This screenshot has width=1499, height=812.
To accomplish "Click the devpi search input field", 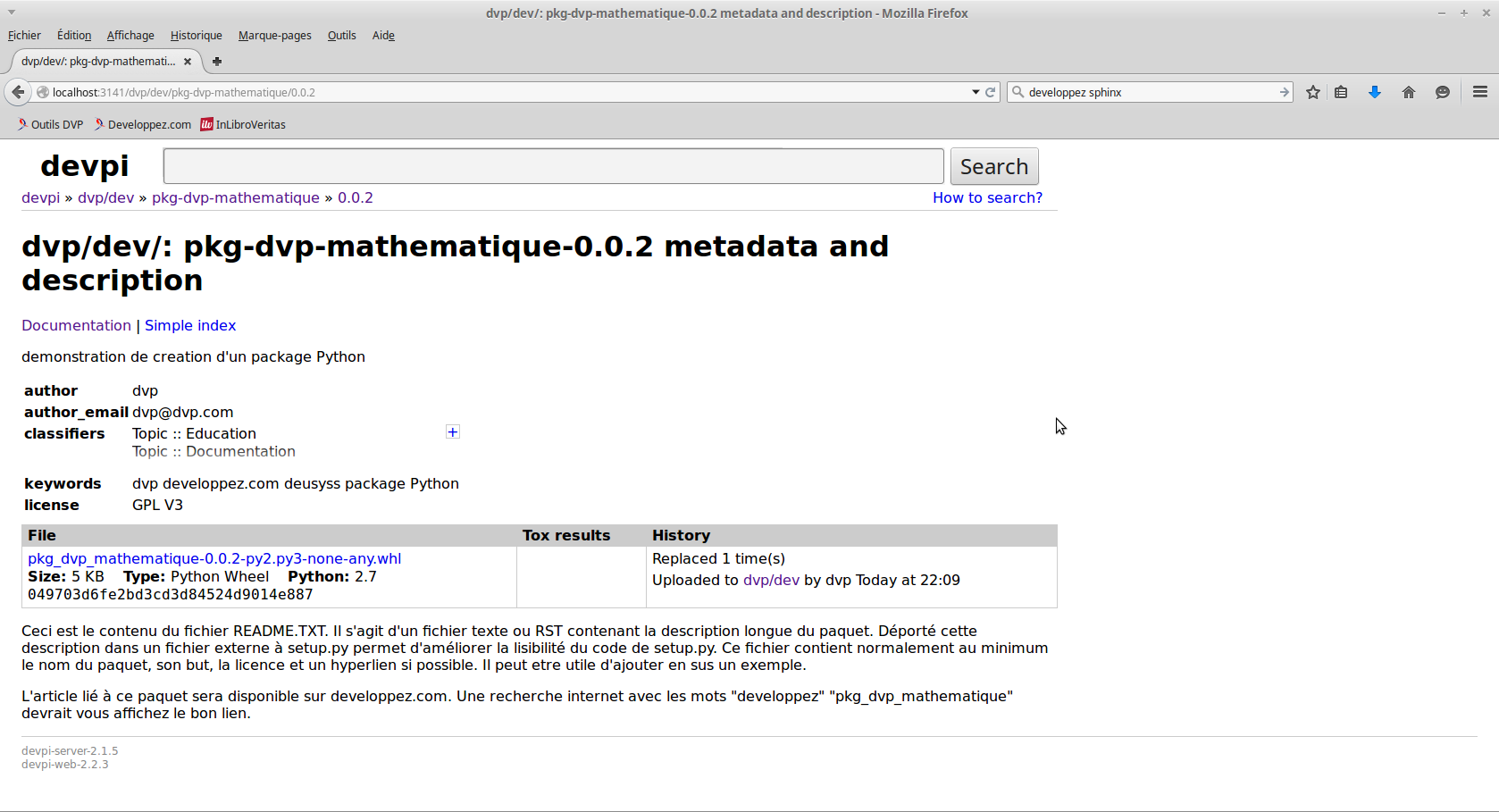I will pos(553,166).
